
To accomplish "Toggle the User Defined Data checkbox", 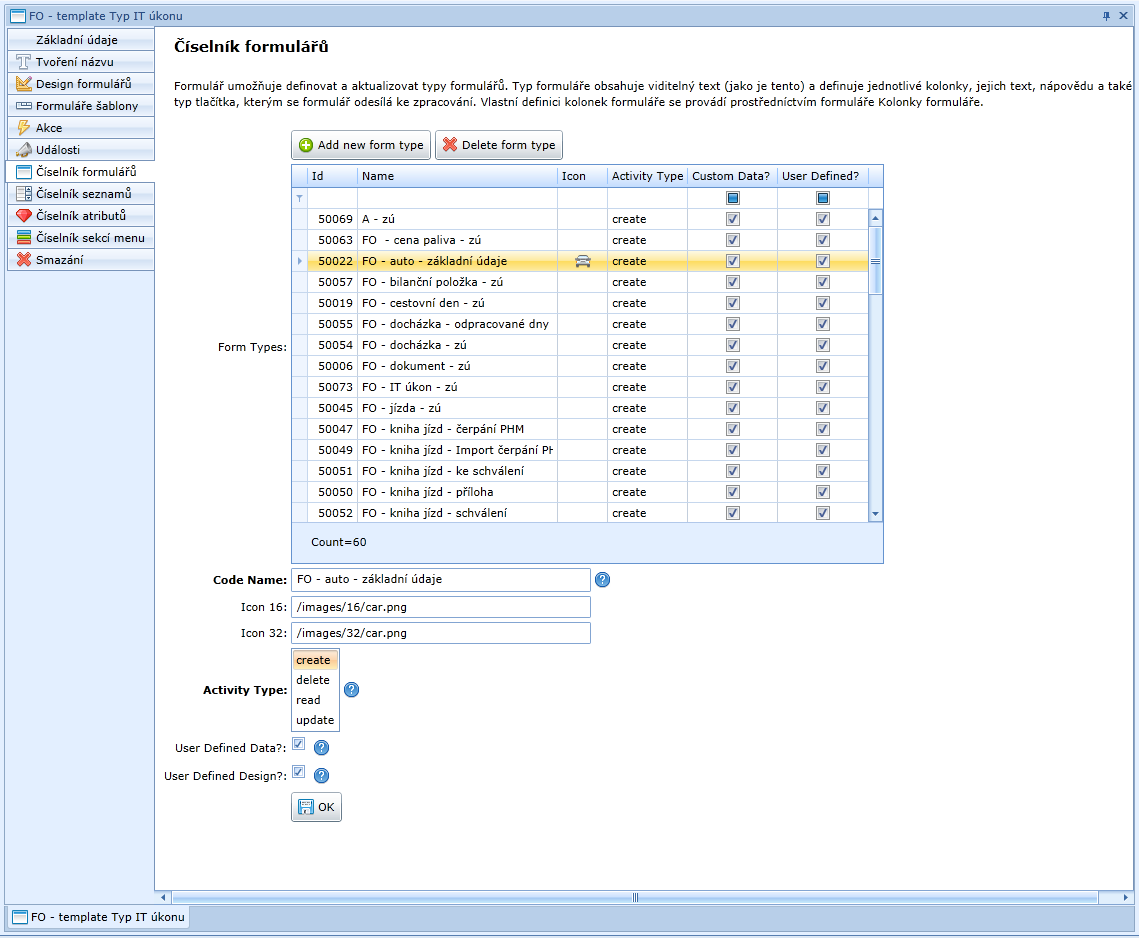I will point(298,744).
